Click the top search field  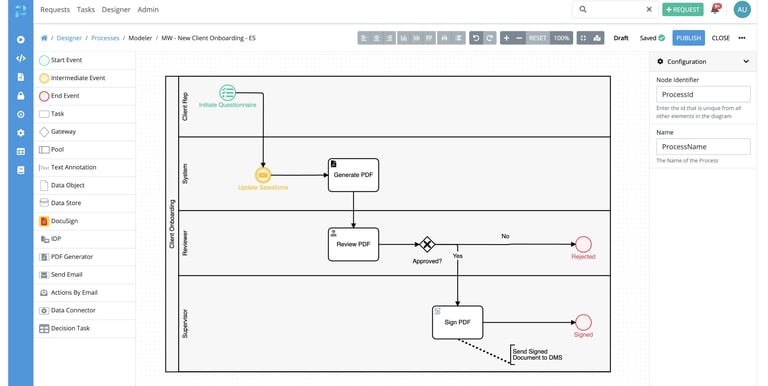point(615,9)
